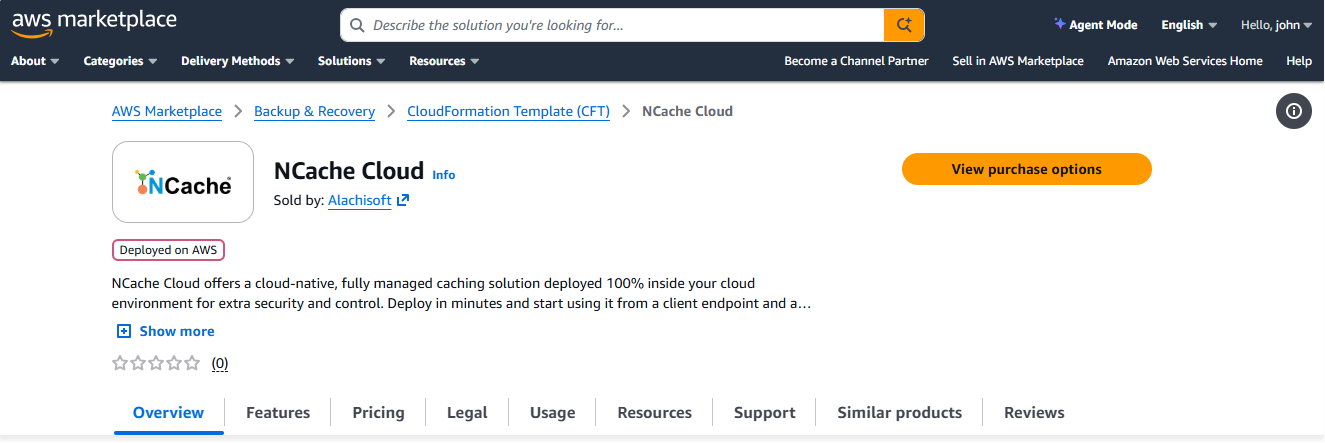Open the Alachisoft seller link
Viewport: 1325px width, 443px height.
(x=360, y=200)
